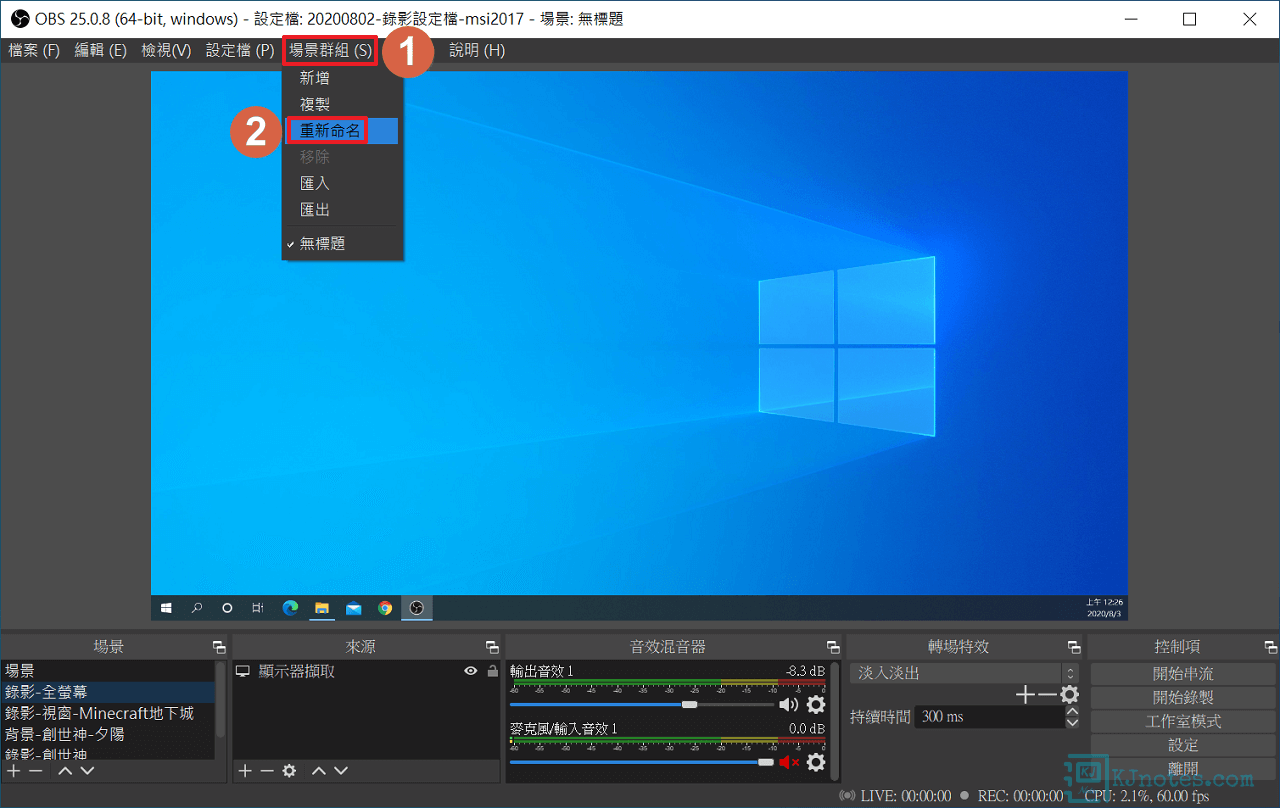1280x808 pixels.
Task: Move the selected scene down
Action: click(x=87, y=770)
